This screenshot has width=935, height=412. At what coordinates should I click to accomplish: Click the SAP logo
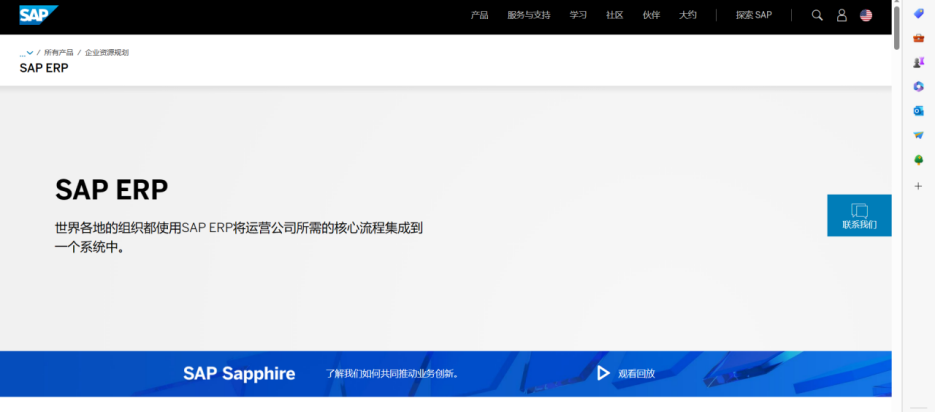click(39, 15)
